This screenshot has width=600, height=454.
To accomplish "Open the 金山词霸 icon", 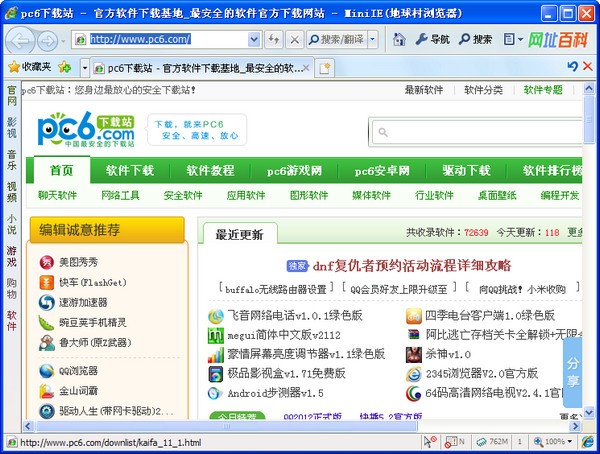I will [x=46, y=391].
